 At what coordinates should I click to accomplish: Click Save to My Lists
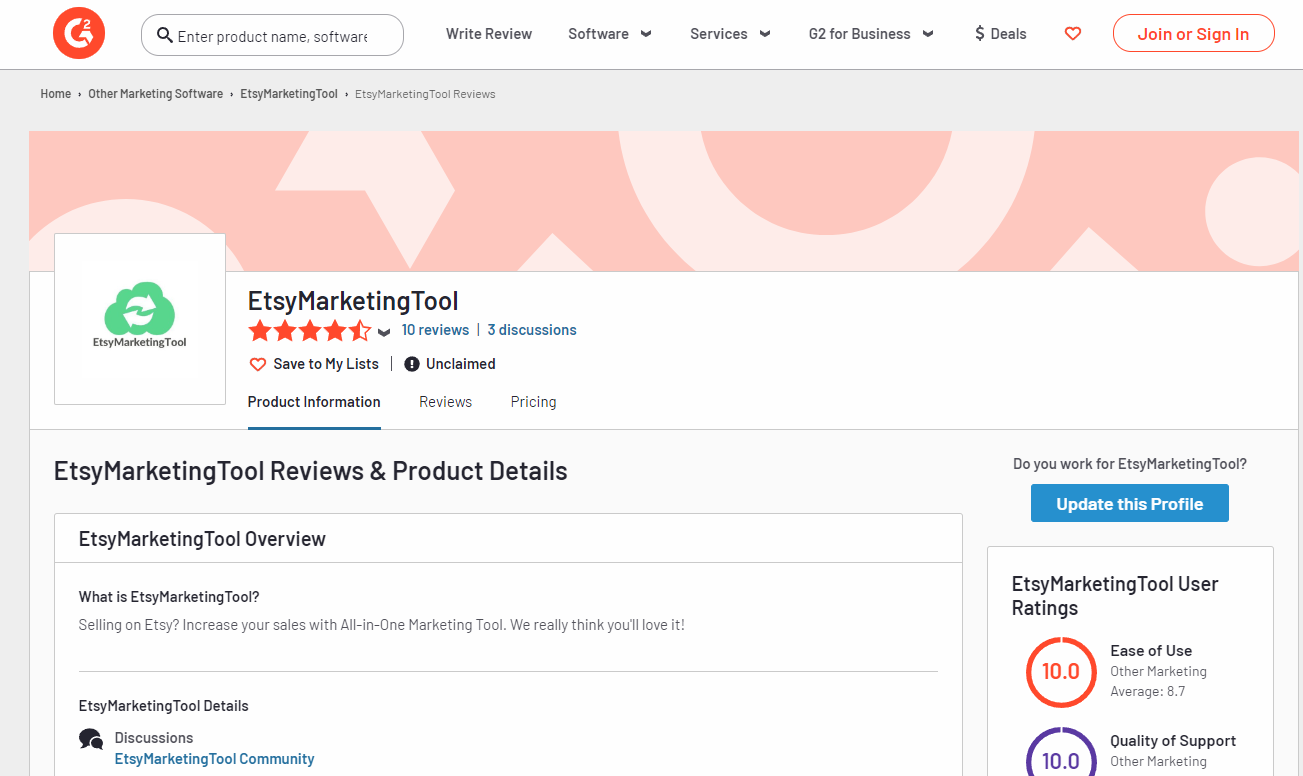(x=326, y=364)
